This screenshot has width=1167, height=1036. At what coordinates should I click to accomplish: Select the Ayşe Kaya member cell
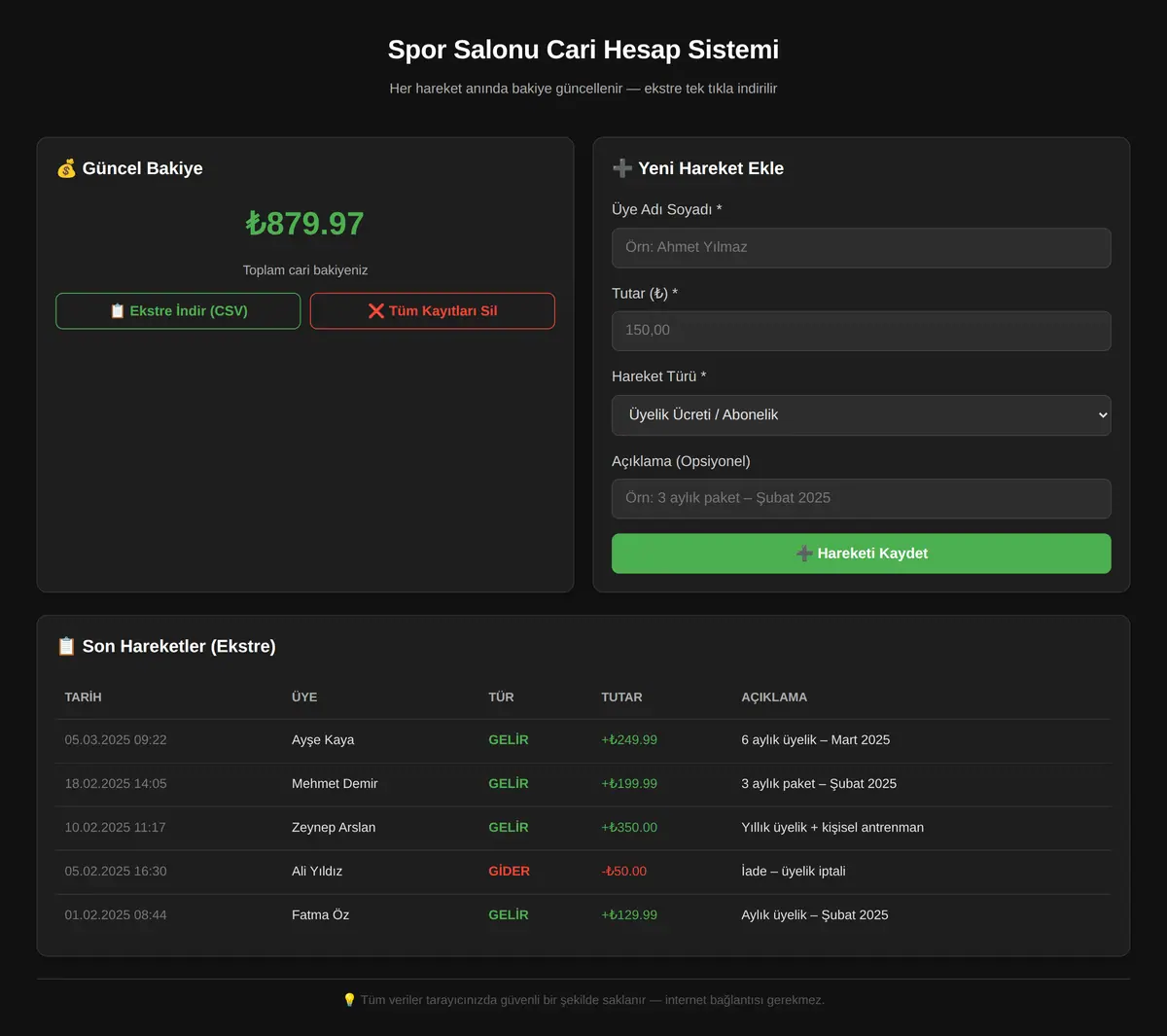323,740
